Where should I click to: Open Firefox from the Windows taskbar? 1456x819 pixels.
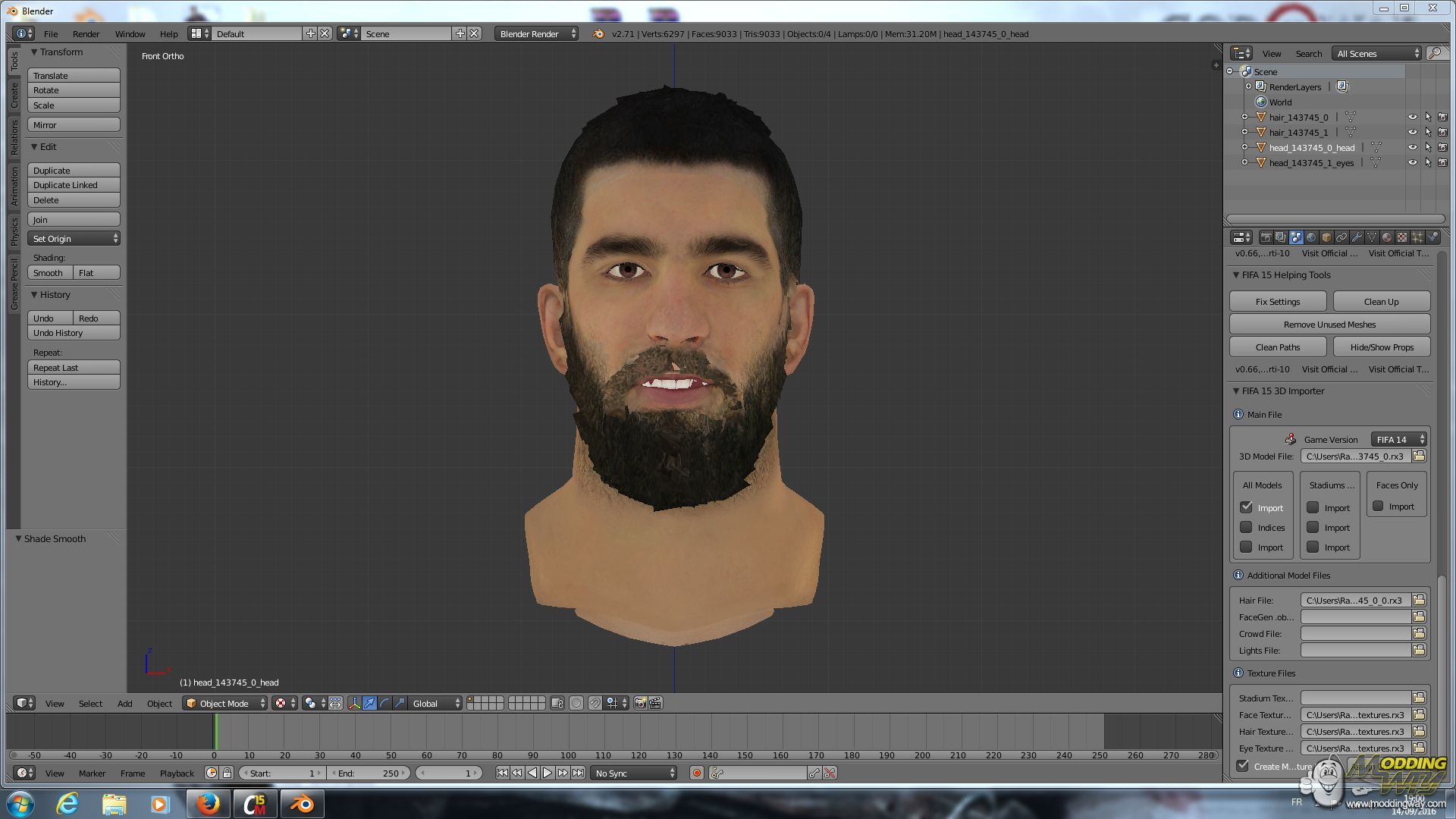point(208,804)
